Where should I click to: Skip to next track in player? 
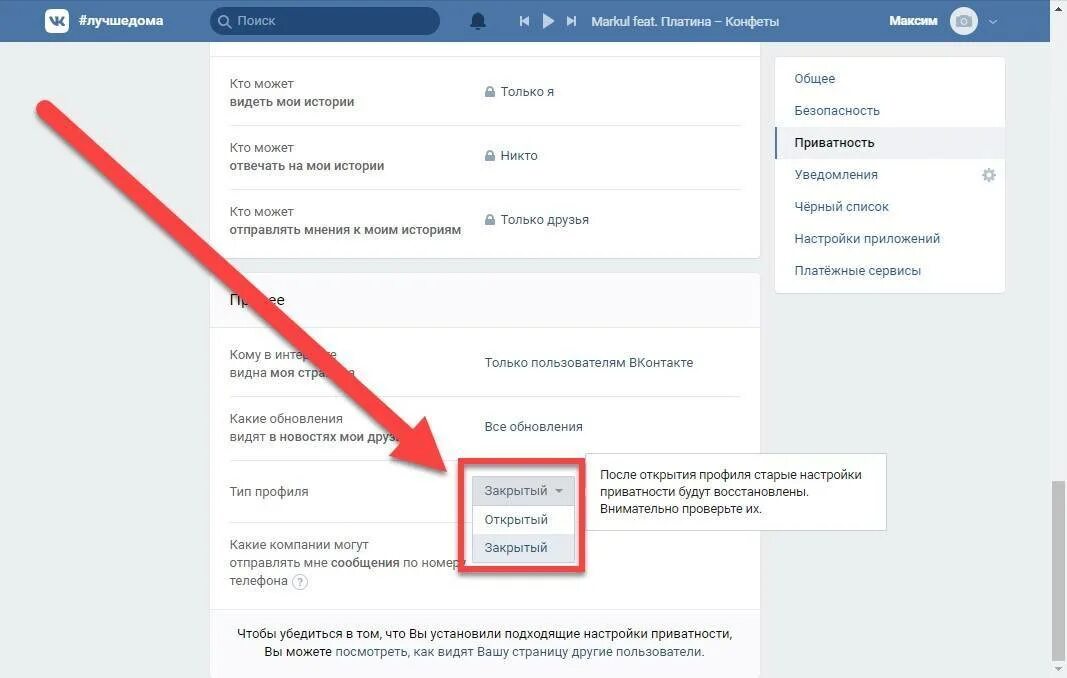point(572,21)
